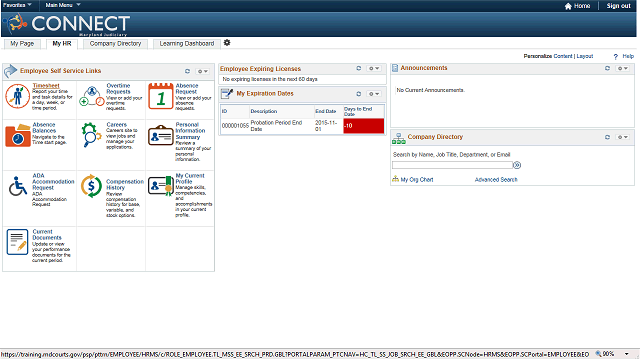
Task: Open the Overtime Requests icon
Action: point(92,96)
